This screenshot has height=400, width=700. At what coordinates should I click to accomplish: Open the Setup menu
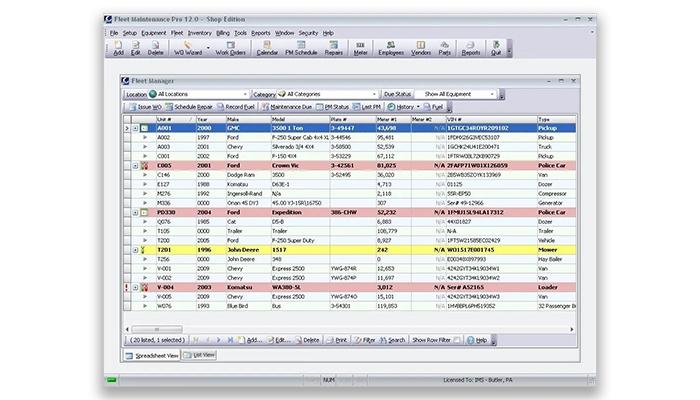click(130, 33)
